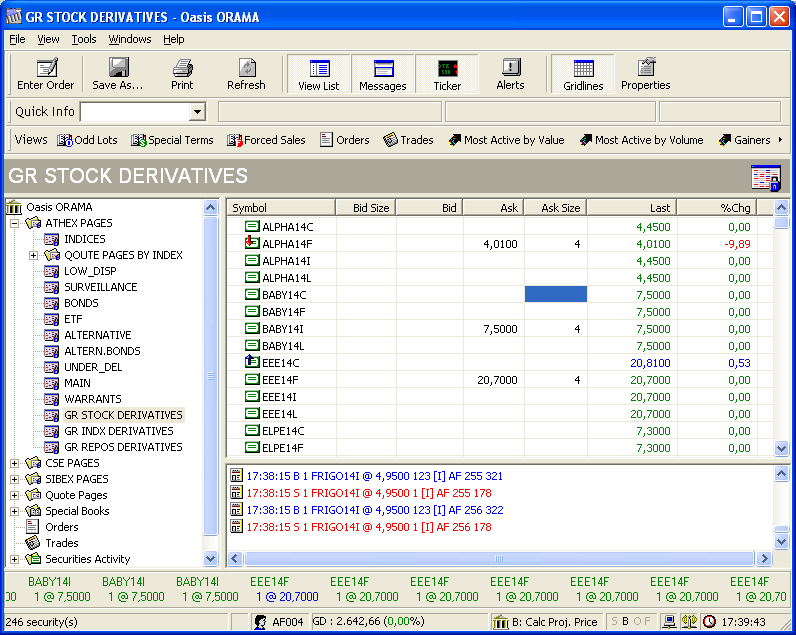796x635 pixels.
Task: Open the Orders view in Views bar
Action: 345,140
